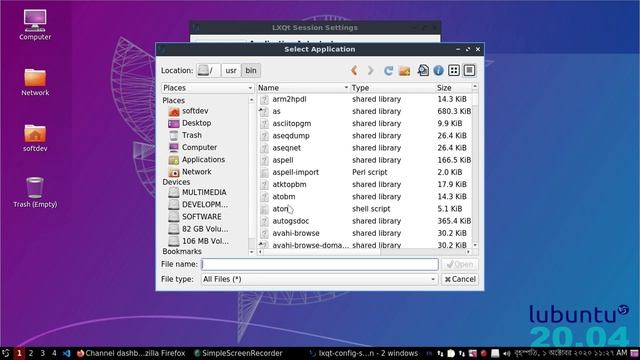The height and width of the screenshot is (360, 640).
Task: Switch to icon grid view
Action: tap(453, 70)
